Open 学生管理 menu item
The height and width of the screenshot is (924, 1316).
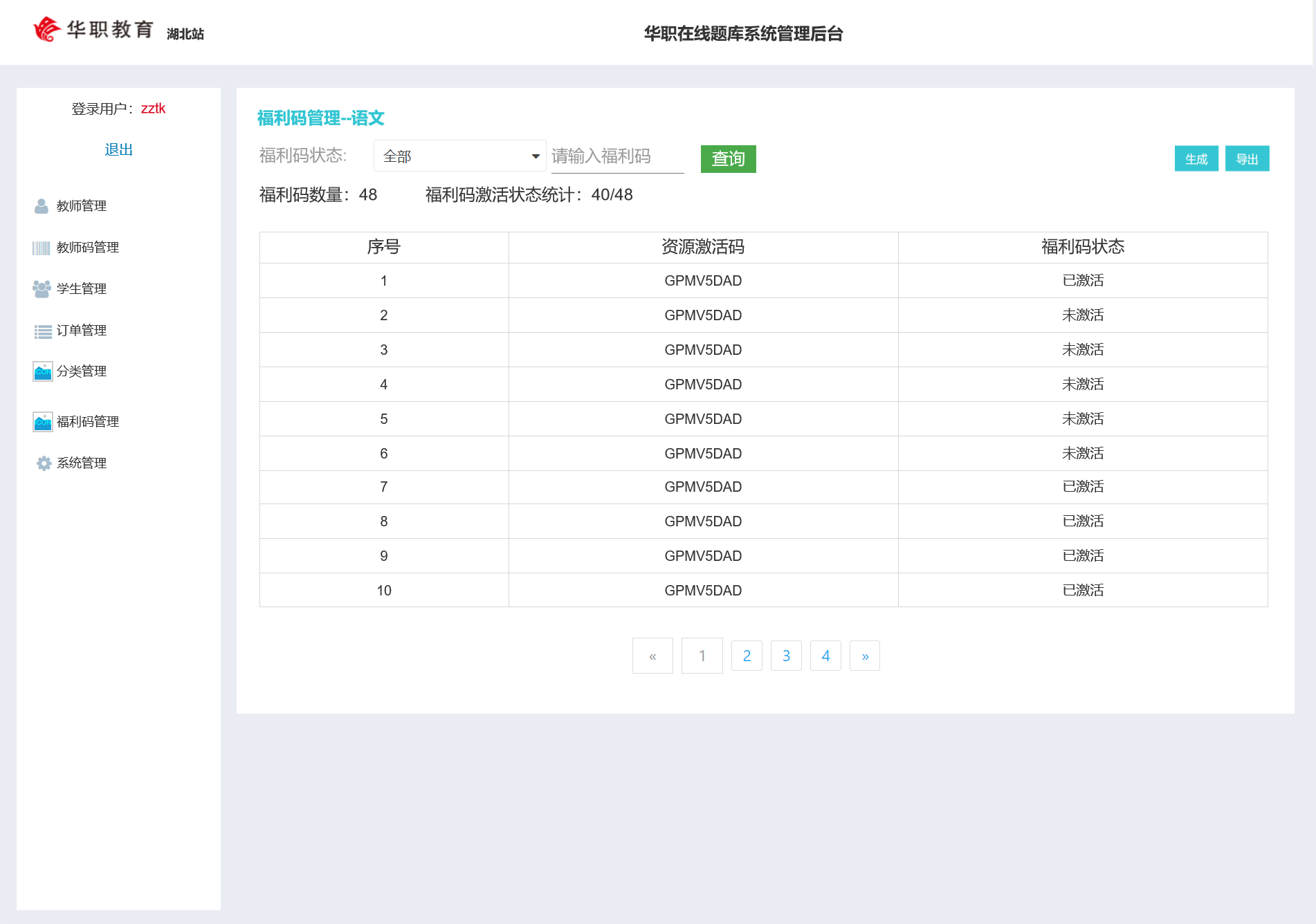pos(81,289)
